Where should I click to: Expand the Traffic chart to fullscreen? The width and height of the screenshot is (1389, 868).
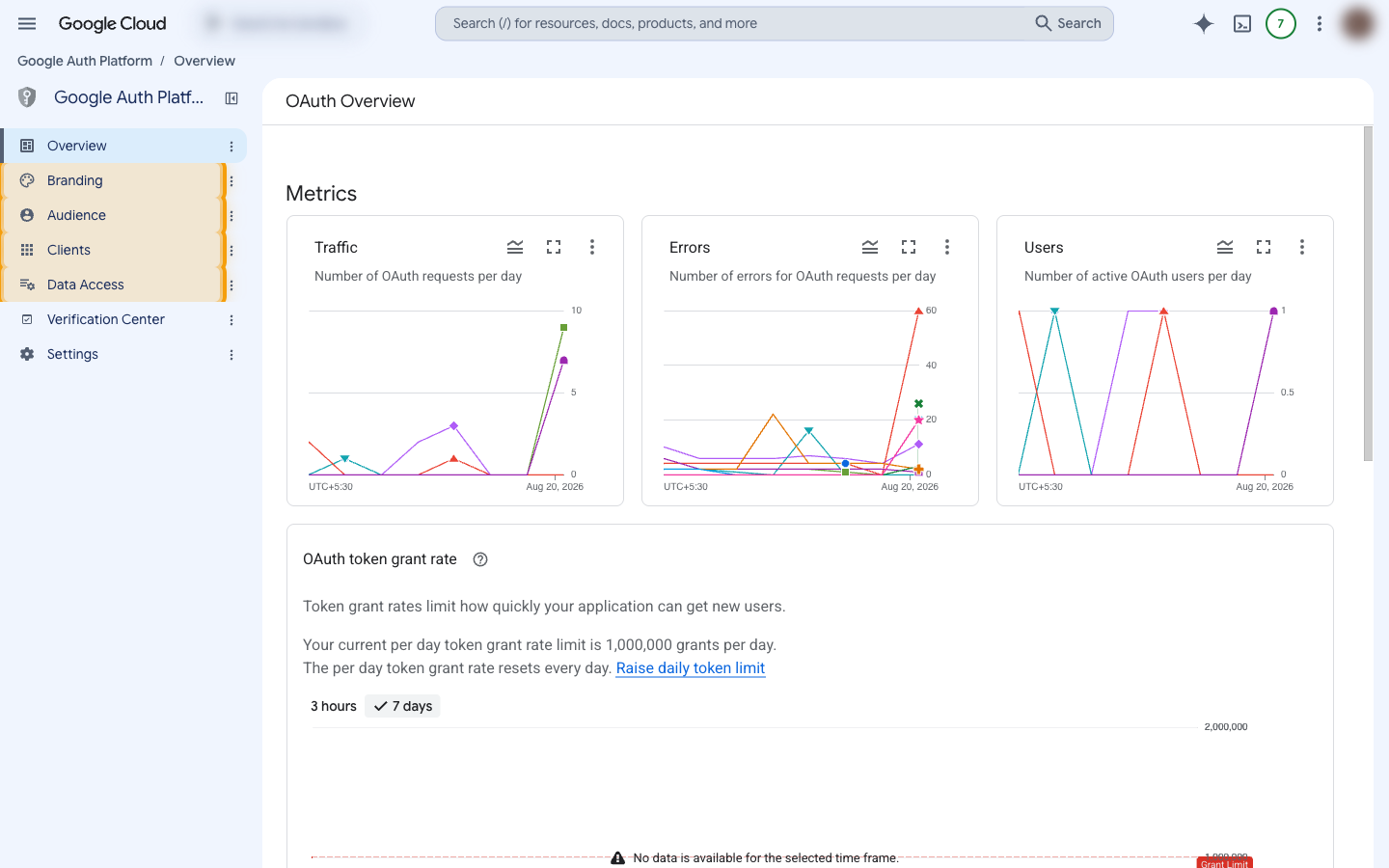554,247
